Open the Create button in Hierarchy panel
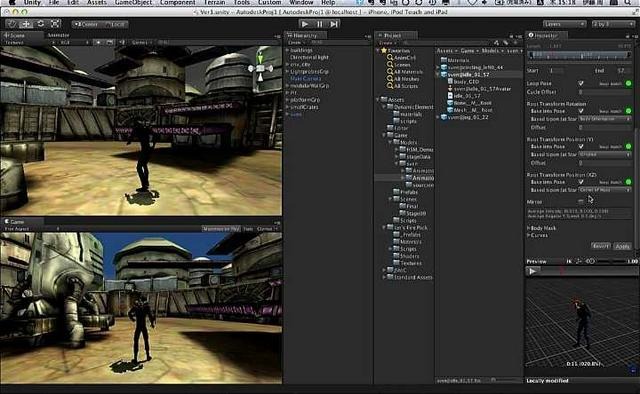This screenshot has width=640, height=394. pyautogui.click(x=296, y=42)
